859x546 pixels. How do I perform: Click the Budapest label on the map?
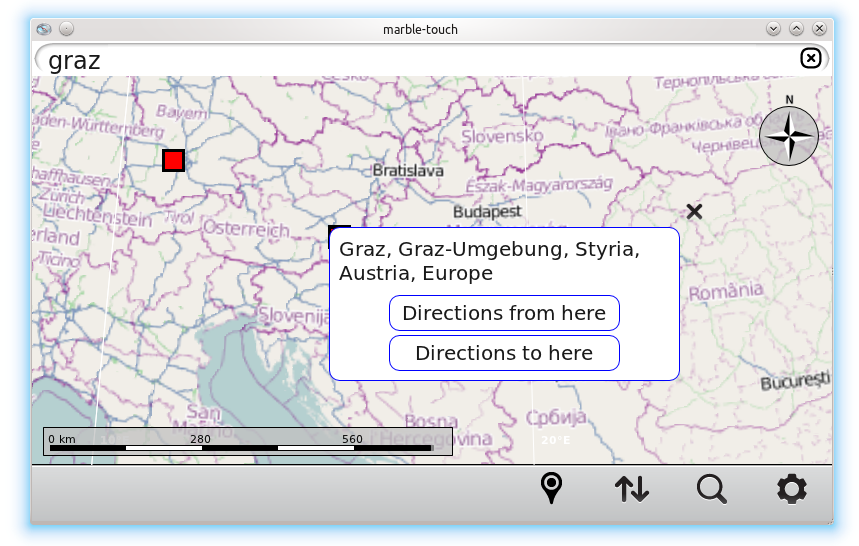click(487, 212)
